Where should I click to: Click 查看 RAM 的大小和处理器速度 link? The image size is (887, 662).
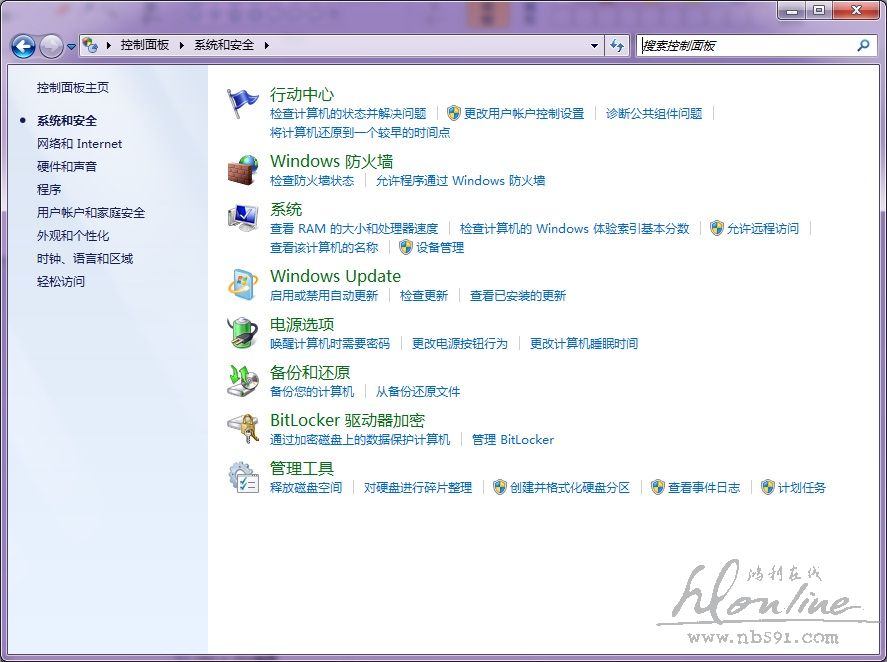coord(354,229)
